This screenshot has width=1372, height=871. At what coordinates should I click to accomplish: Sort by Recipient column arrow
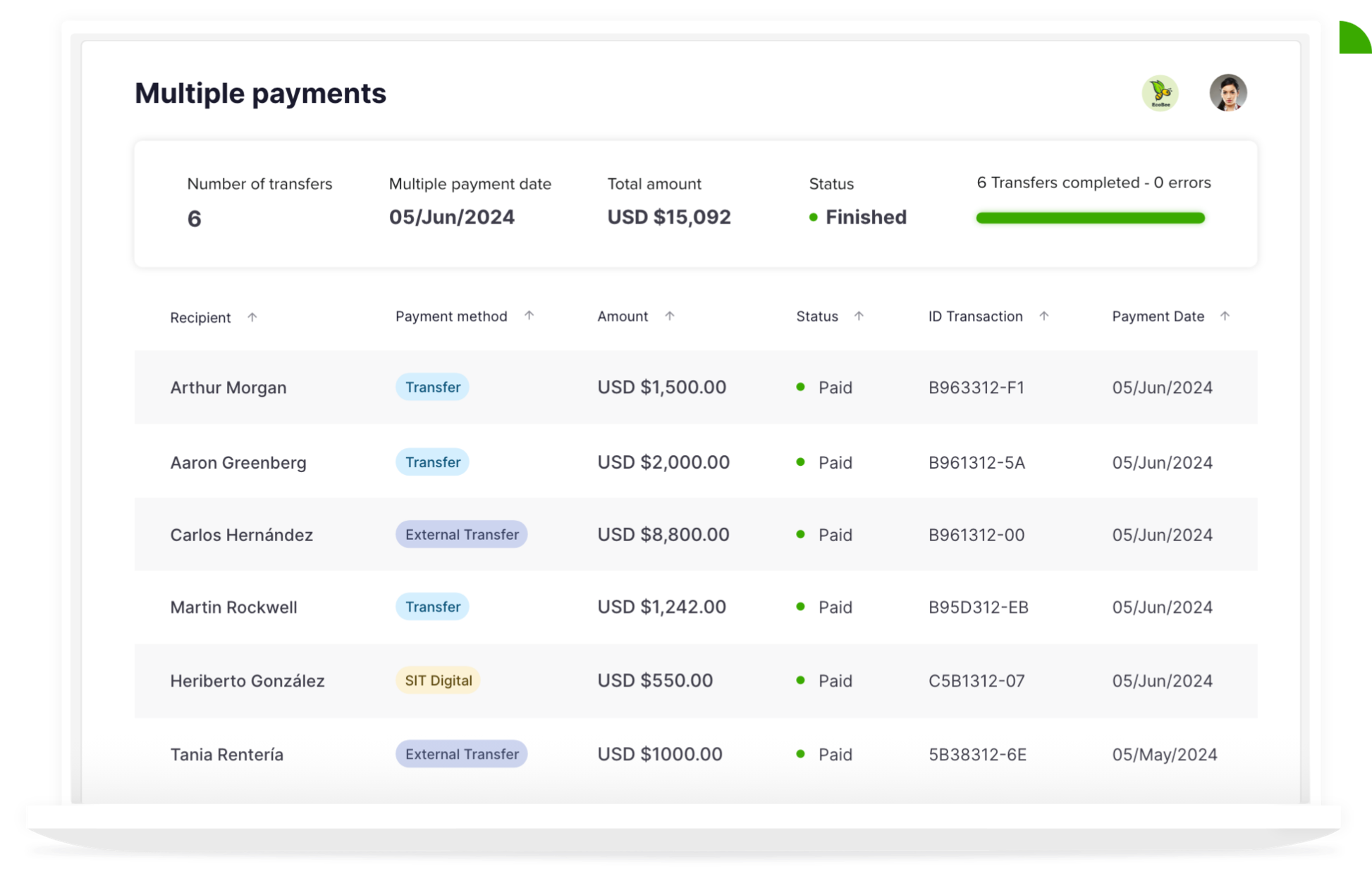click(x=252, y=317)
